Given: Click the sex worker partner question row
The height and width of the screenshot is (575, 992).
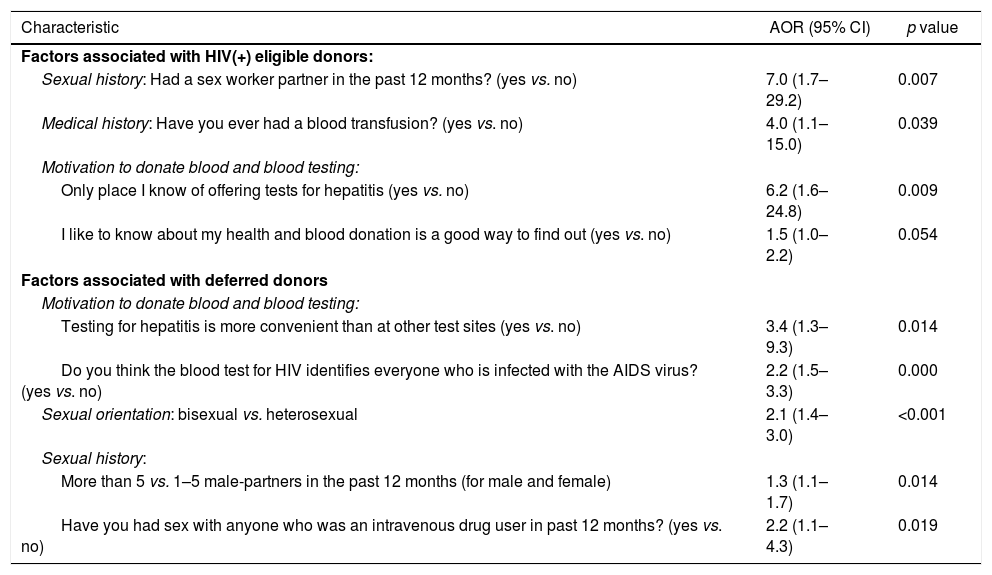Looking at the screenshot, I should coord(309,79).
